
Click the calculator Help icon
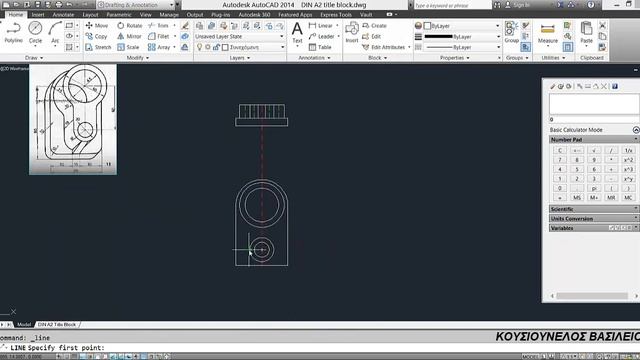point(615,86)
